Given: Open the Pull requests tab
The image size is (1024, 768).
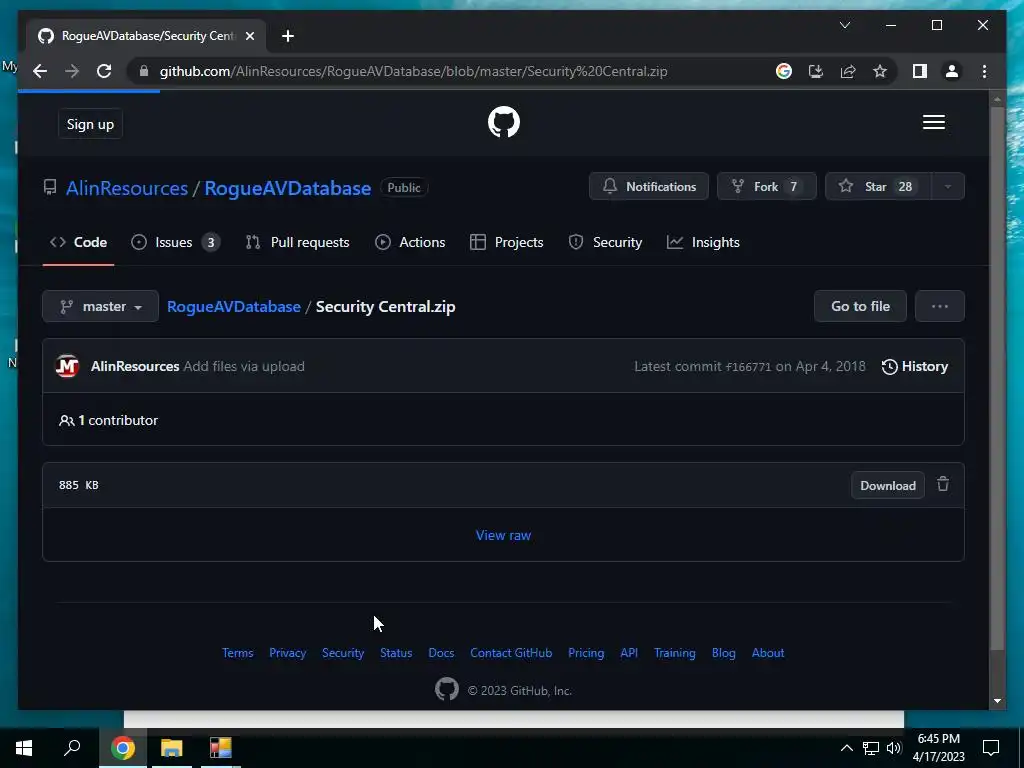Looking at the screenshot, I should point(297,242).
